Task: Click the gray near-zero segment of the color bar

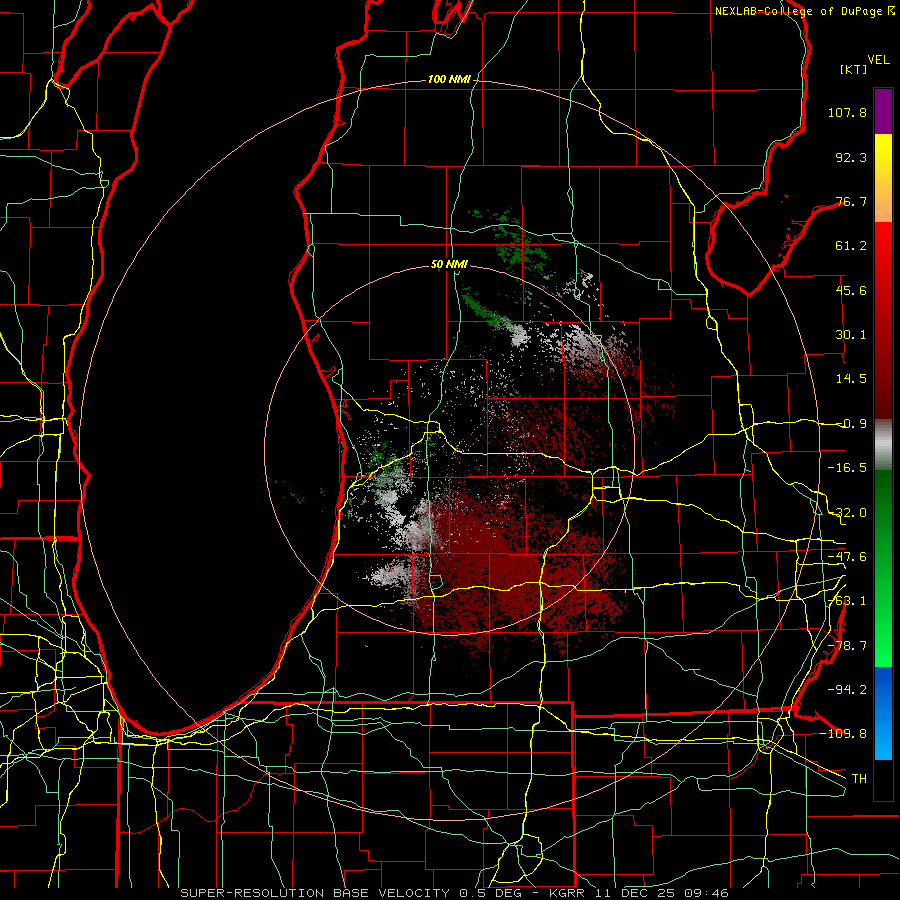Action: coord(883,445)
